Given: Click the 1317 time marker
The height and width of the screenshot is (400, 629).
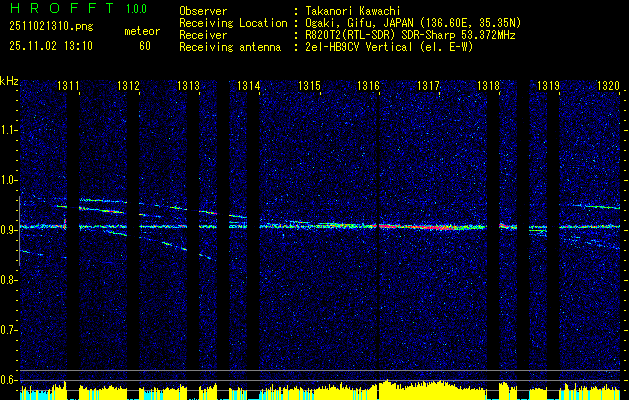Looking at the screenshot, I should pyautogui.click(x=428, y=86).
